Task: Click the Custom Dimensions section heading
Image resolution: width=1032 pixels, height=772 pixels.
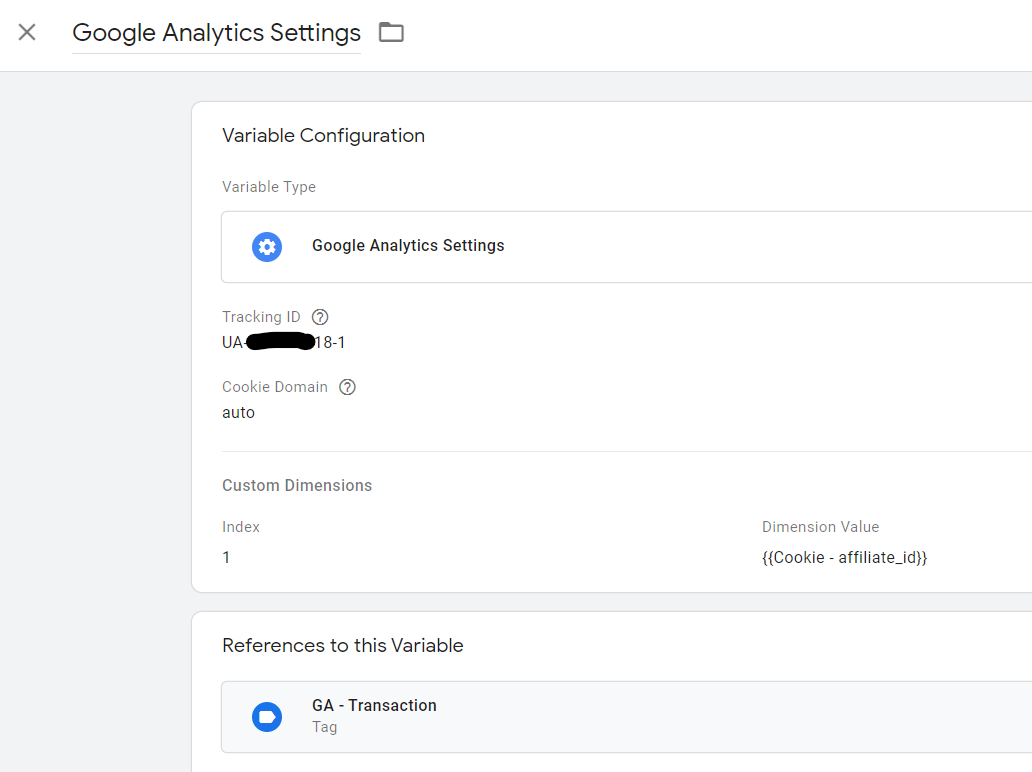Action: point(297,485)
